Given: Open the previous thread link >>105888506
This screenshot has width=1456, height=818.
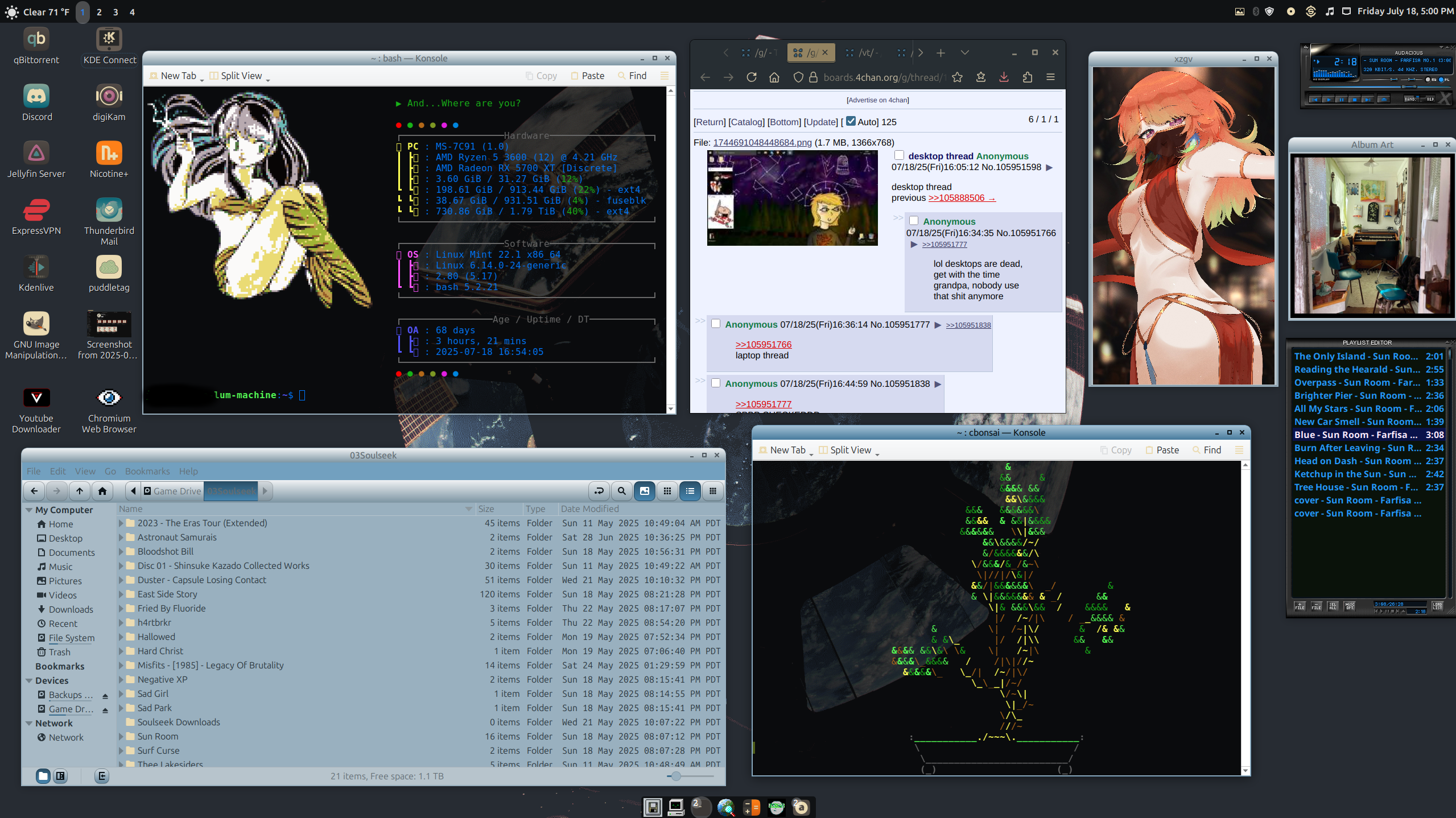Looking at the screenshot, I should [x=962, y=197].
